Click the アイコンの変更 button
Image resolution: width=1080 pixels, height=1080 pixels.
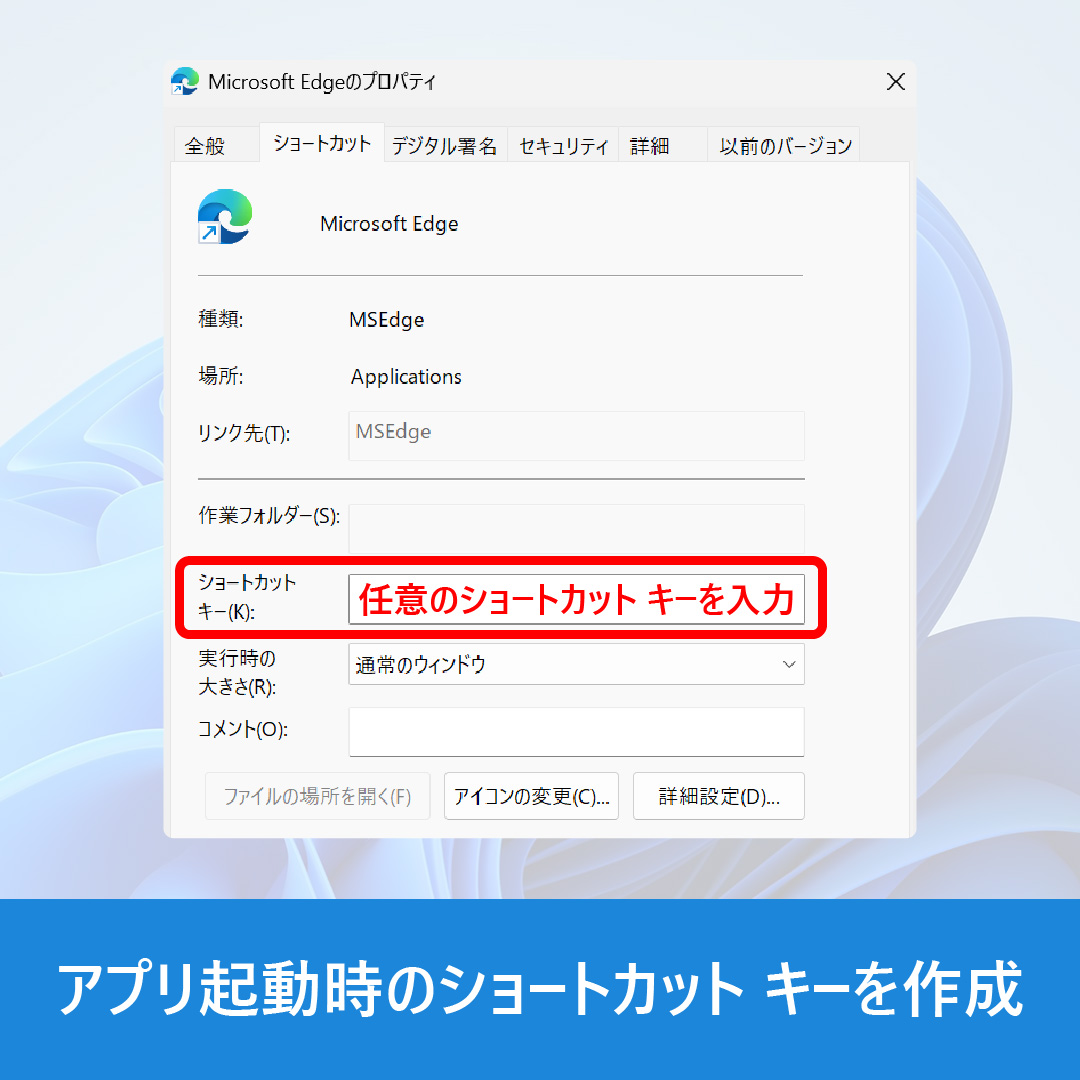531,796
